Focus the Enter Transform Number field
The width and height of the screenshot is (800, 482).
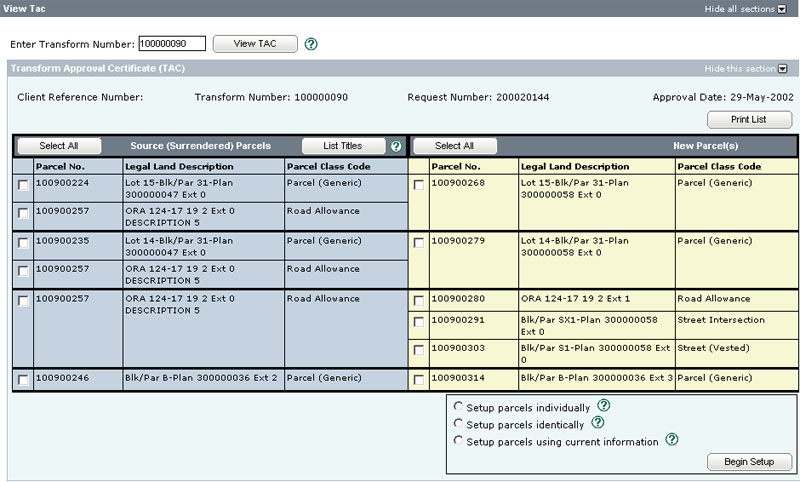172,44
